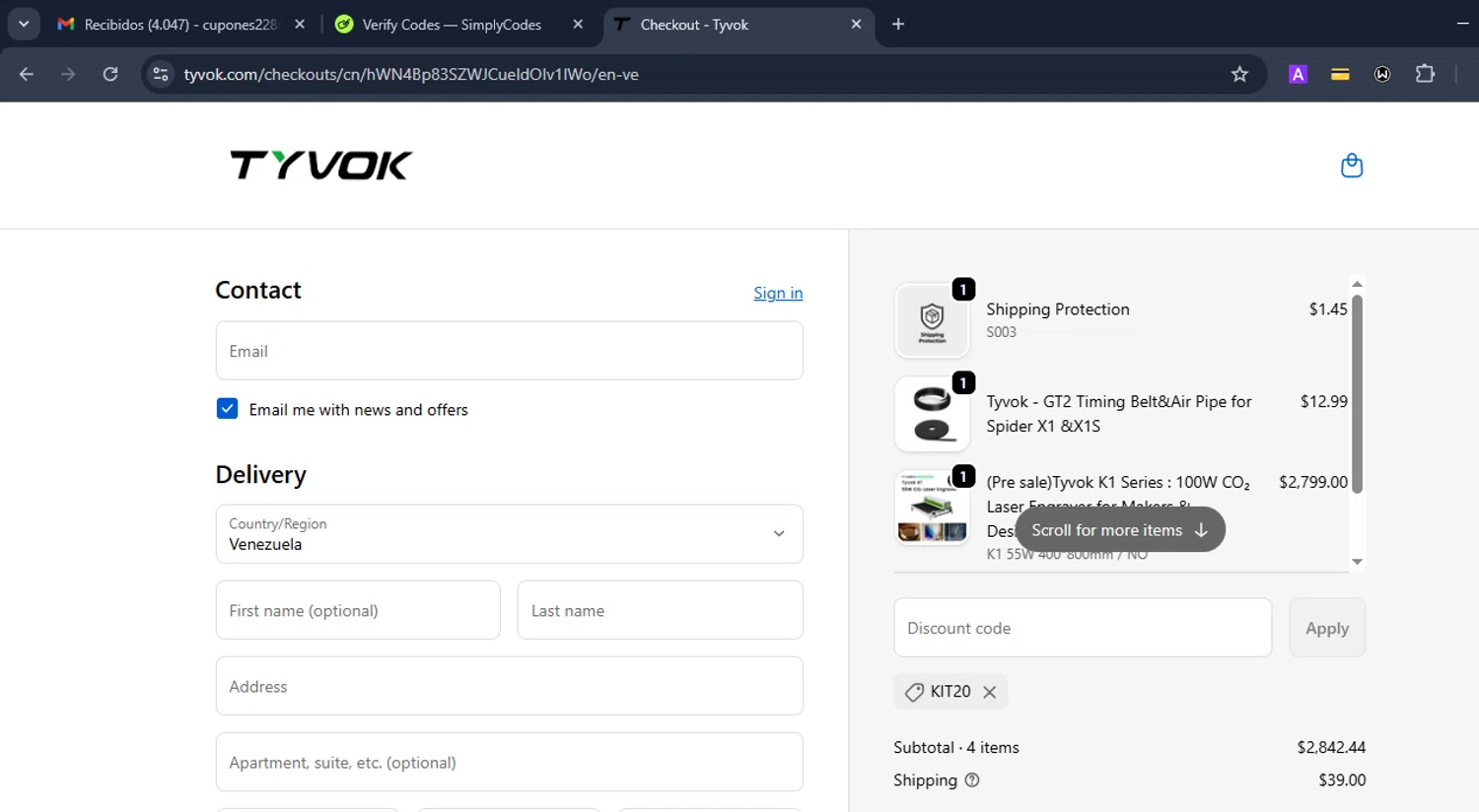
Task: Click the Subtotal amount $2,842.44
Action: [1331, 747]
